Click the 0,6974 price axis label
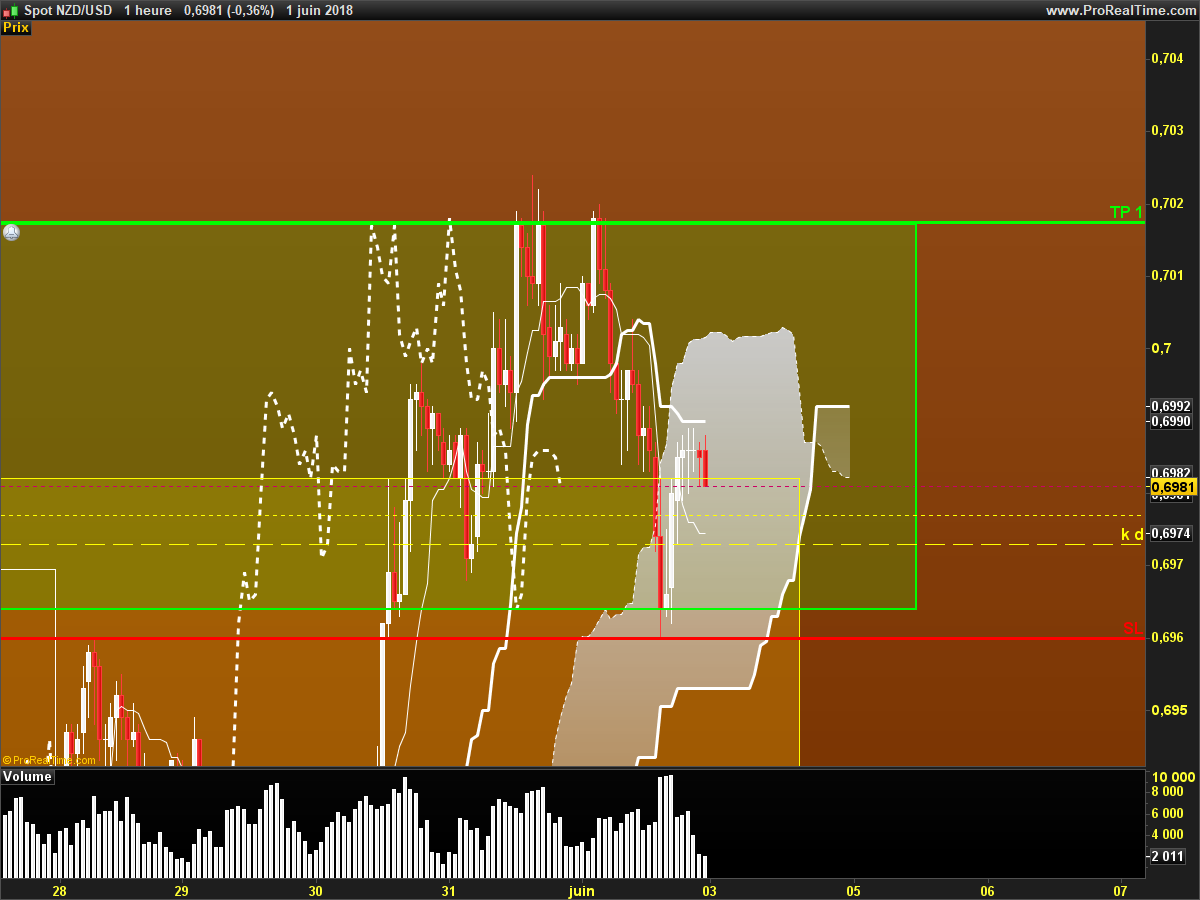Image resolution: width=1200 pixels, height=900 pixels. point(1171,534)
